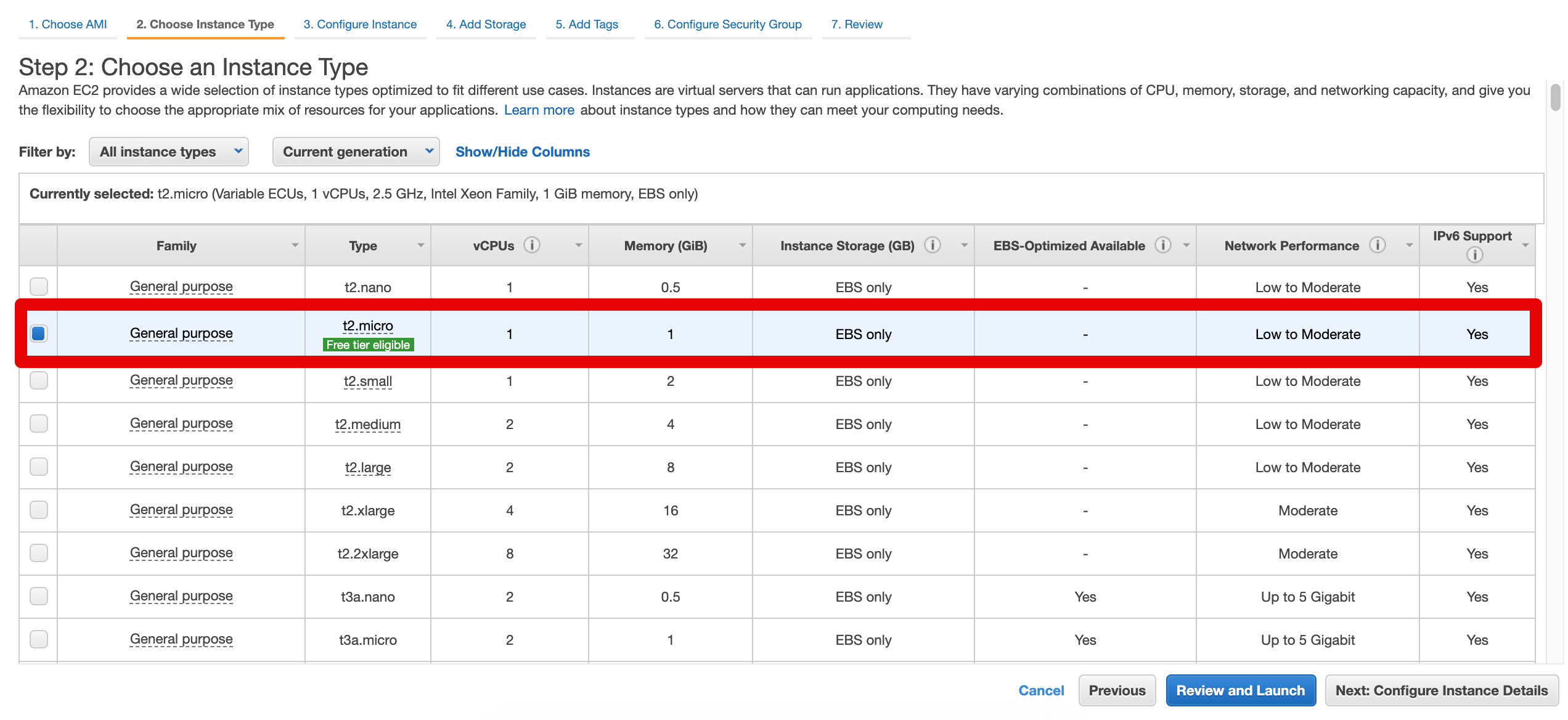
Task: Open the Current generation dropdown
Action: (x=356, y=151)
